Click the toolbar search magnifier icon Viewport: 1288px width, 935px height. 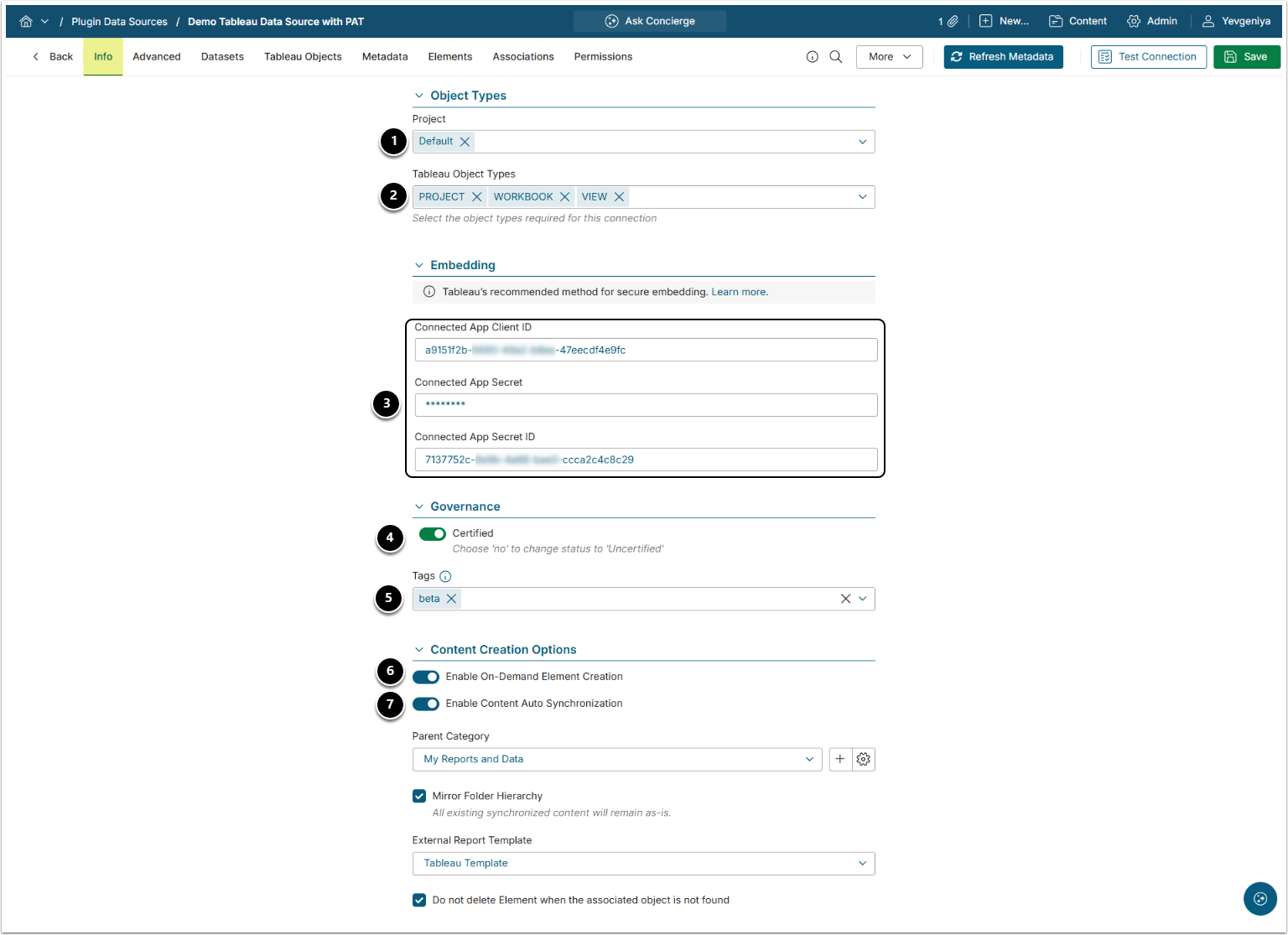pyautogui.click(x=836, y=57)
